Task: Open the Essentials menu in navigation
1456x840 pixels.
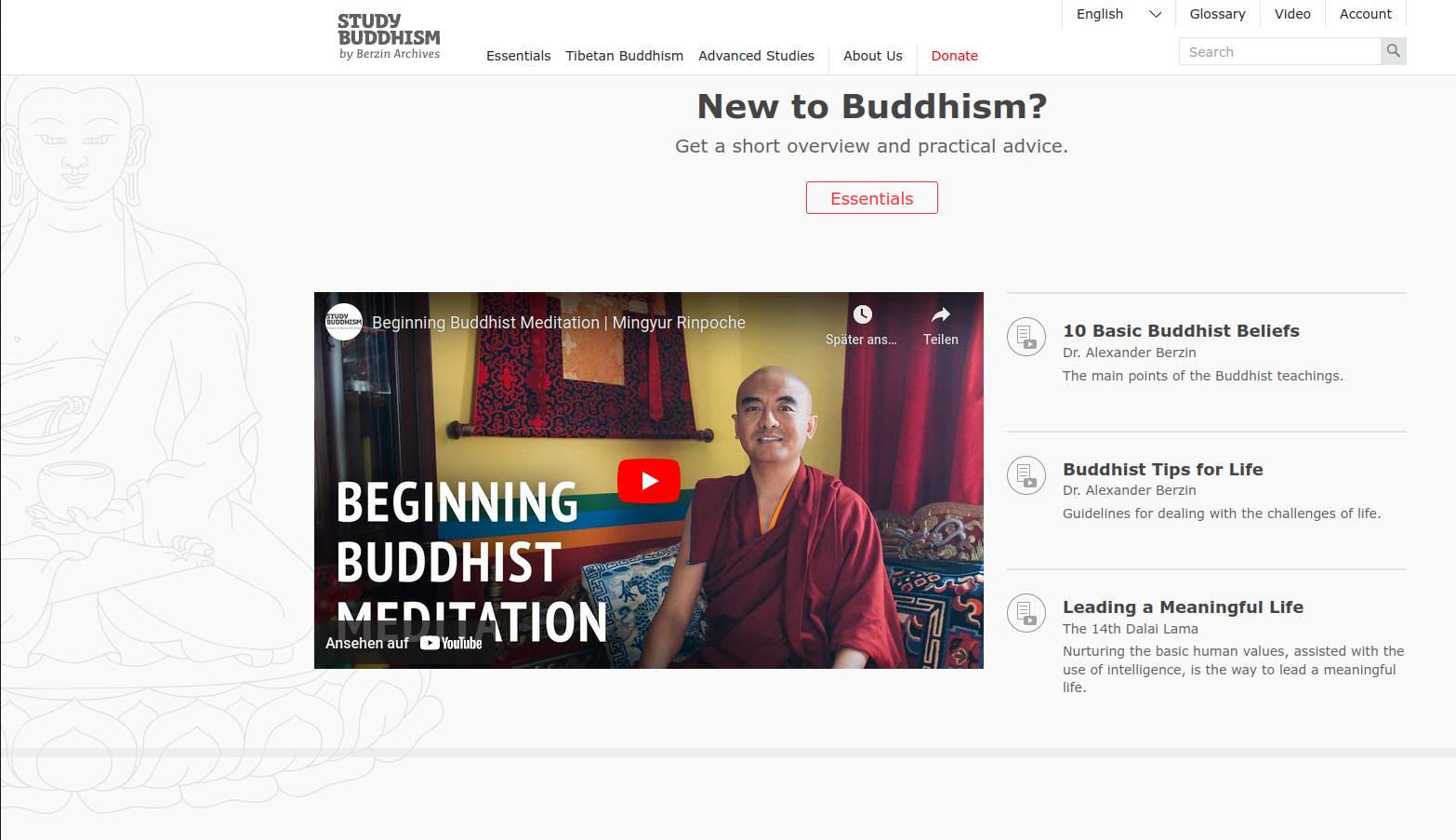Action: click(x=518, y=56)
